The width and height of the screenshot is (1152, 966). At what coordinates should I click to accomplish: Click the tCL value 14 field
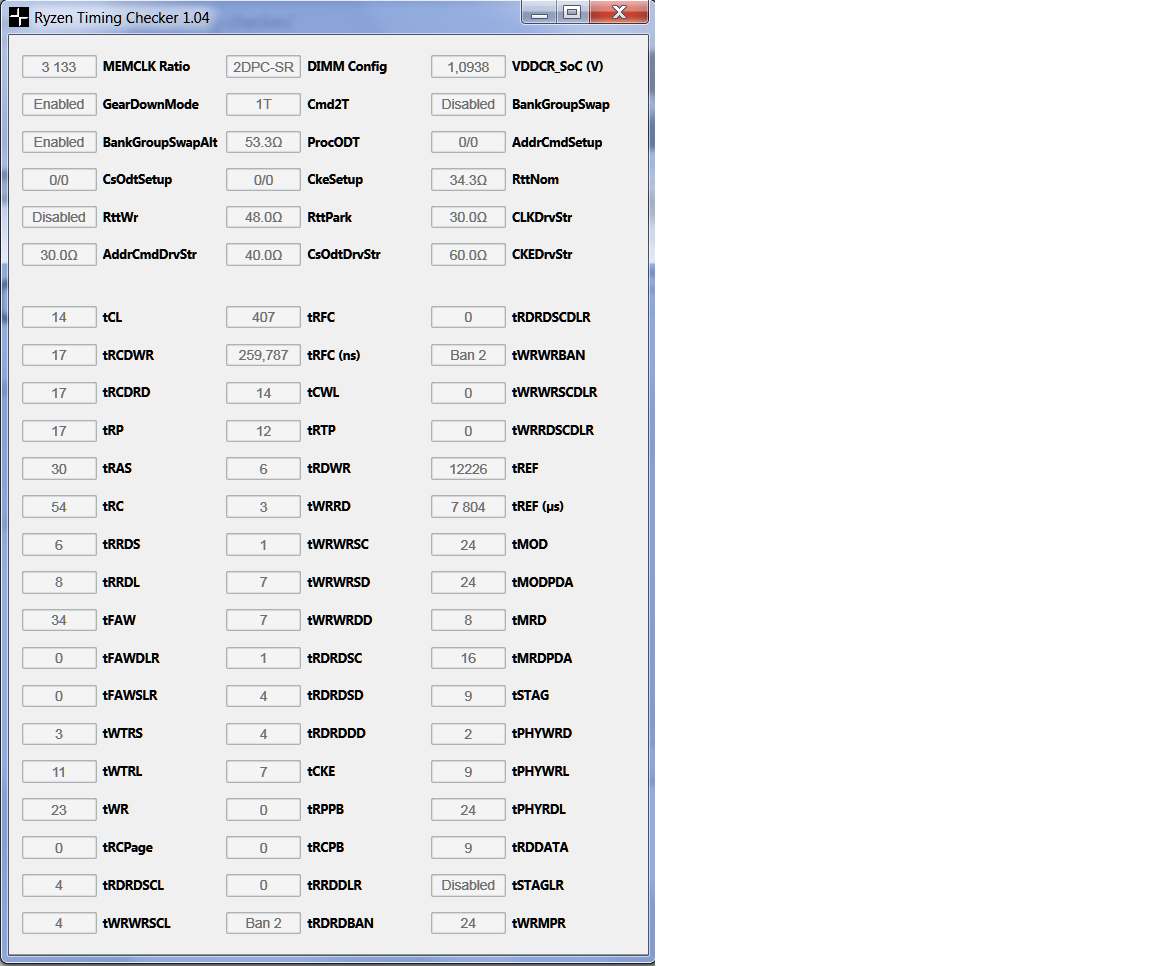point(59,317)
